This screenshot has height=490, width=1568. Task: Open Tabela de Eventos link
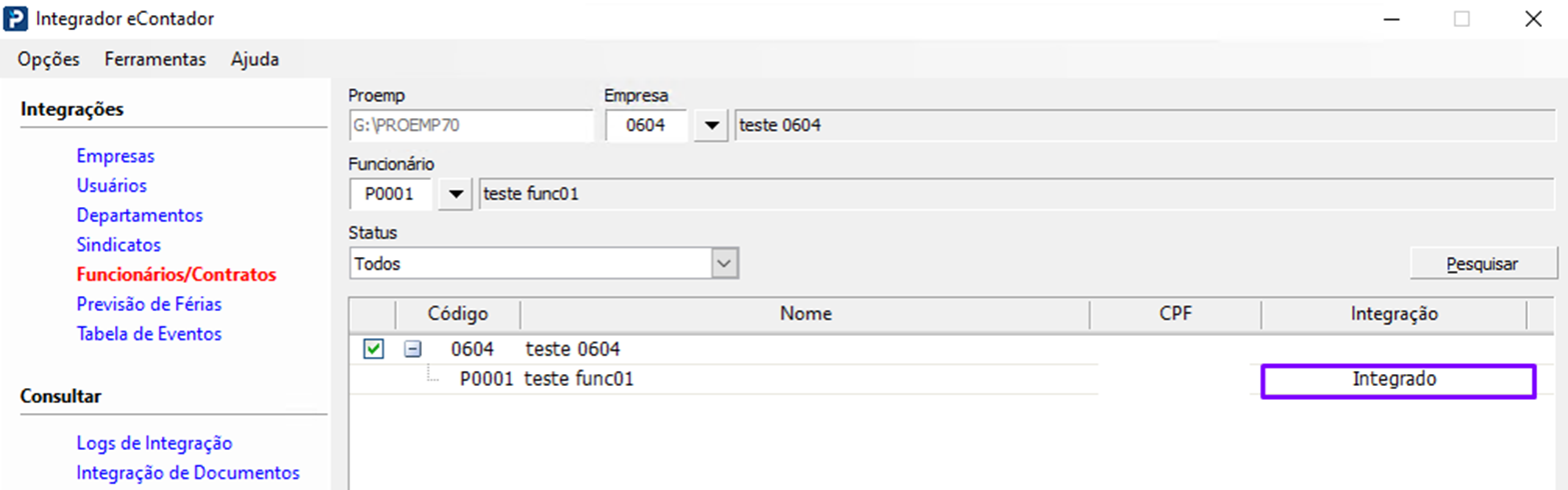(x=149, y=334)
